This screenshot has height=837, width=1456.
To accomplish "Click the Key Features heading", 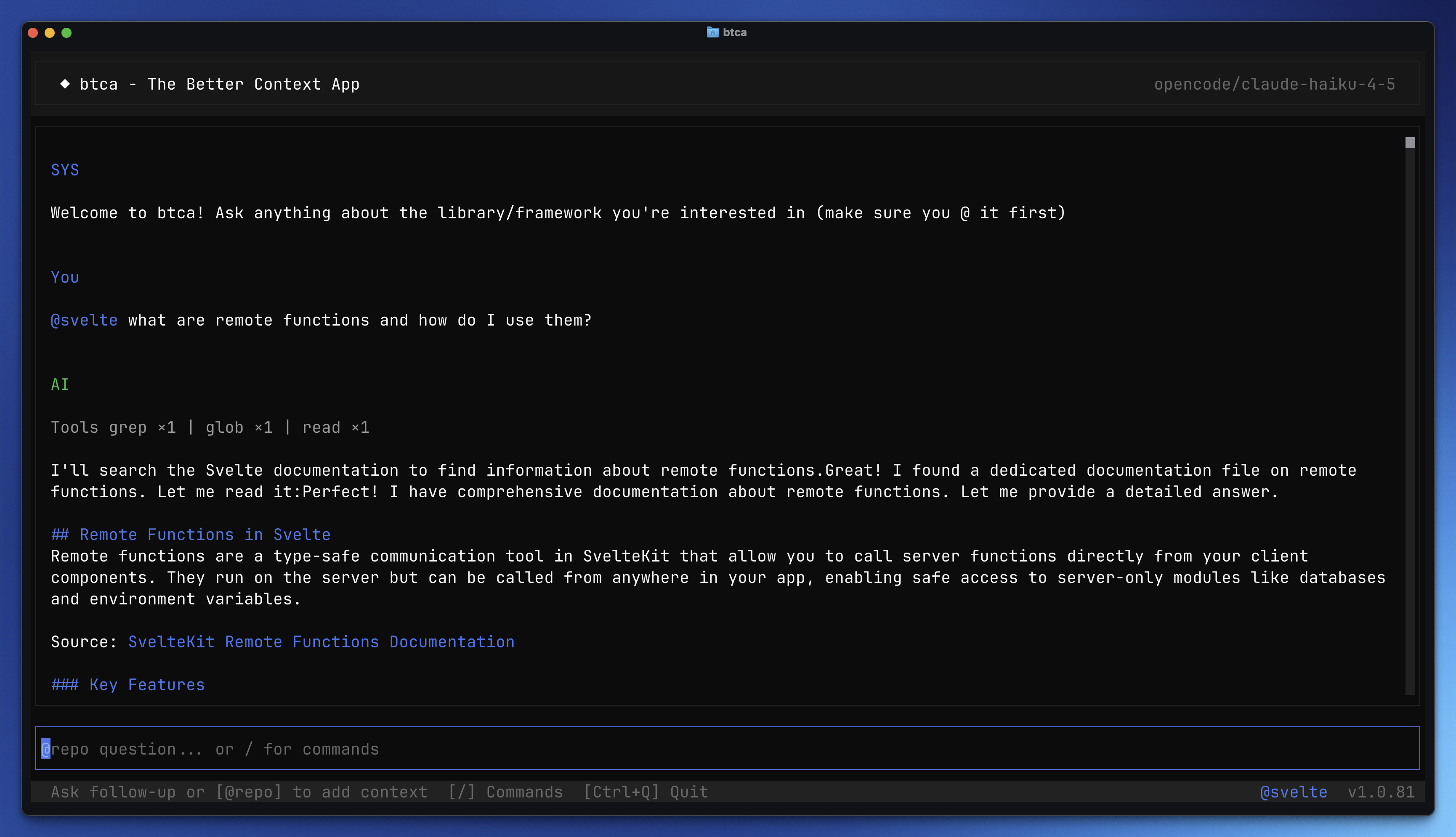I will tap(128, 685).
